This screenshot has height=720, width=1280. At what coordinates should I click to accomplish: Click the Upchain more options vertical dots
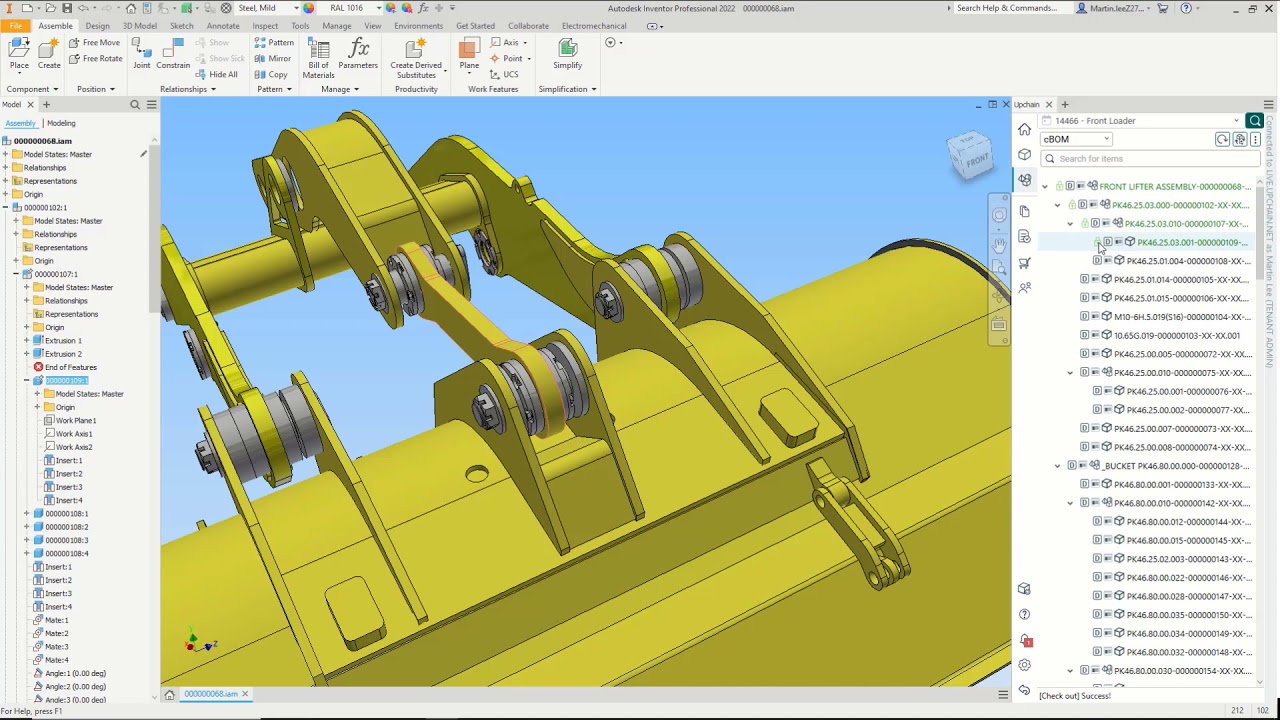[1256, 139]
